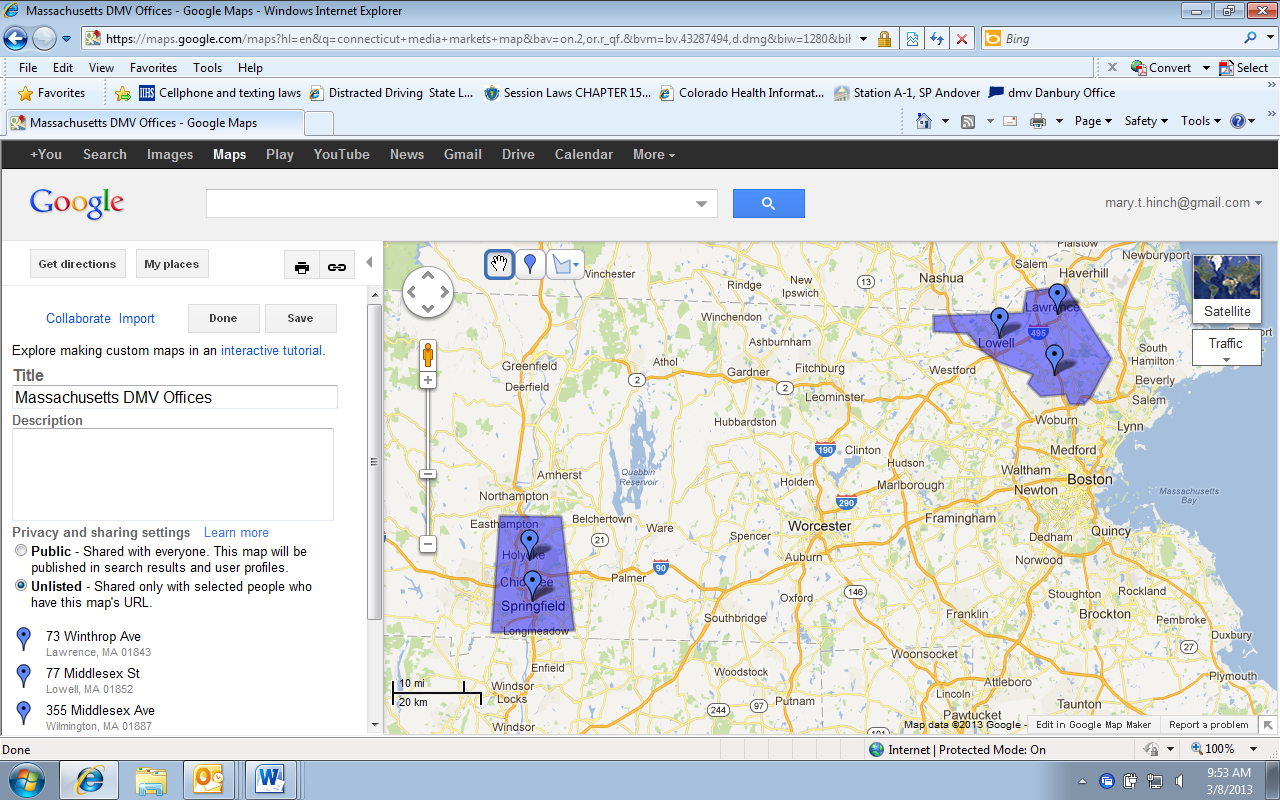Click the map zoom slider handle
This screenshot has height=800, width=1280.
pos(428,473)
